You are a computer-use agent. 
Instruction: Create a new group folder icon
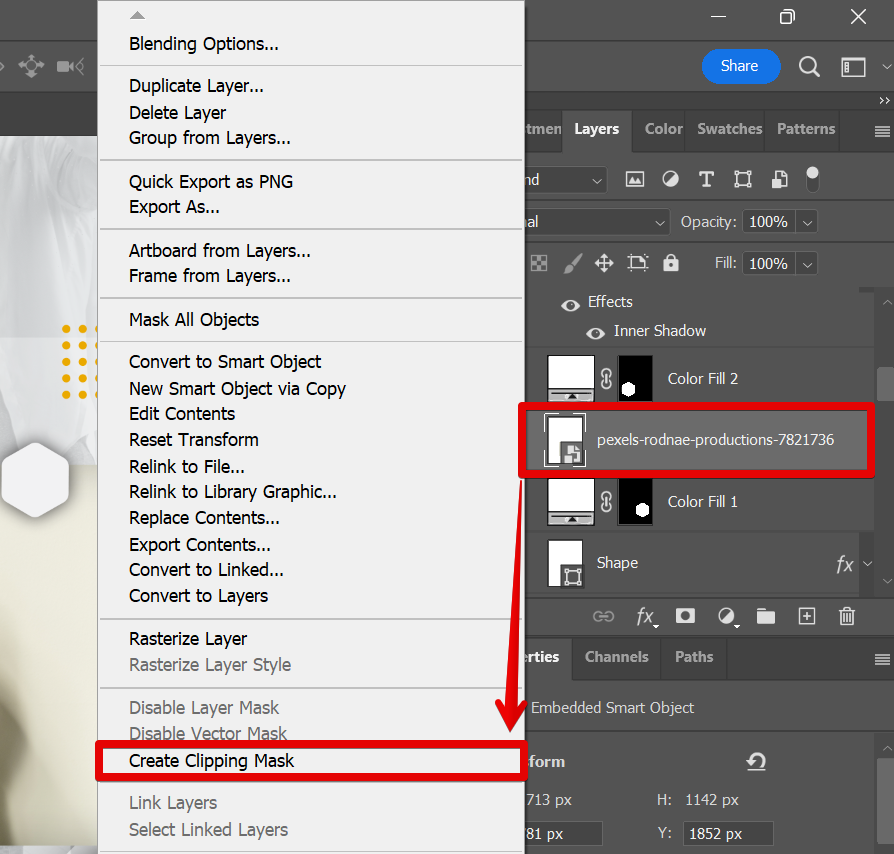pyautogui.click(x=766, y=617)
